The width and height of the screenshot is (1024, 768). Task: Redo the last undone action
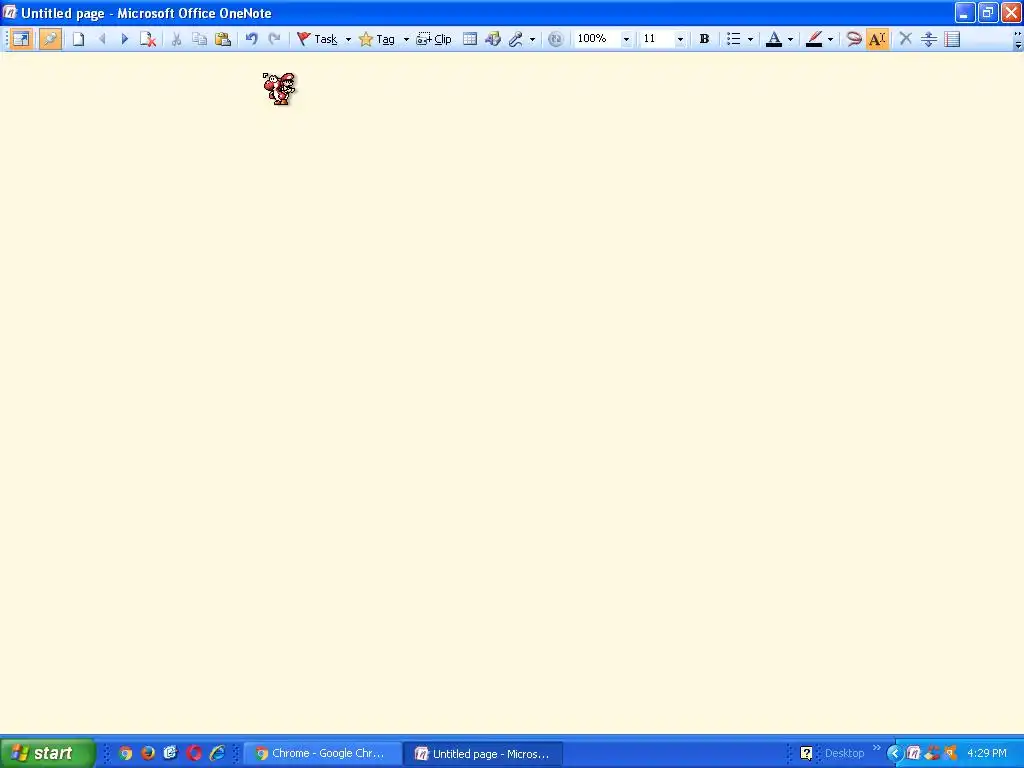click(x=274, y=39)
